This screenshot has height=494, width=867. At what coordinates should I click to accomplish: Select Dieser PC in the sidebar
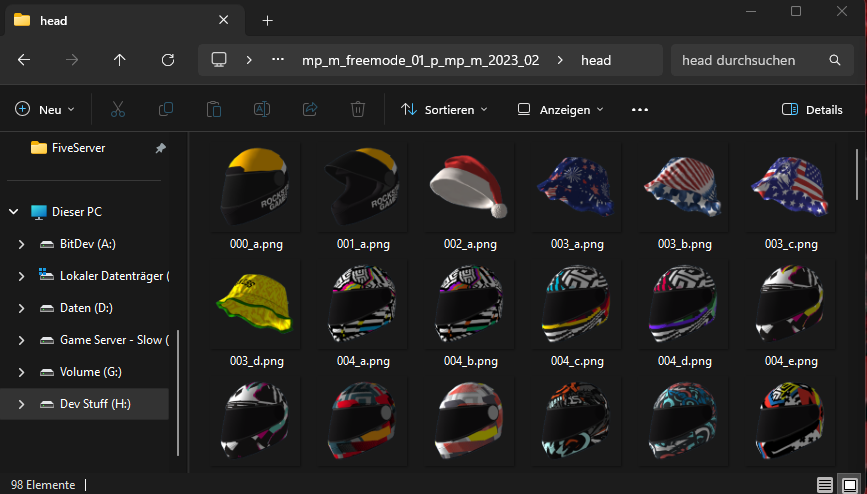coord(76,211)
